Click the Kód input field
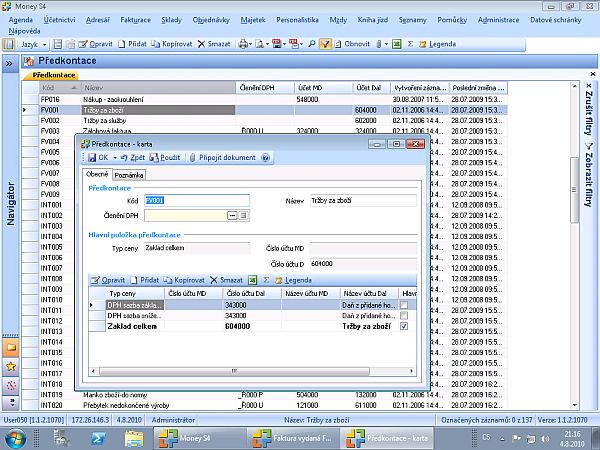This screenshot has height=450, width=600. point(197,201)
